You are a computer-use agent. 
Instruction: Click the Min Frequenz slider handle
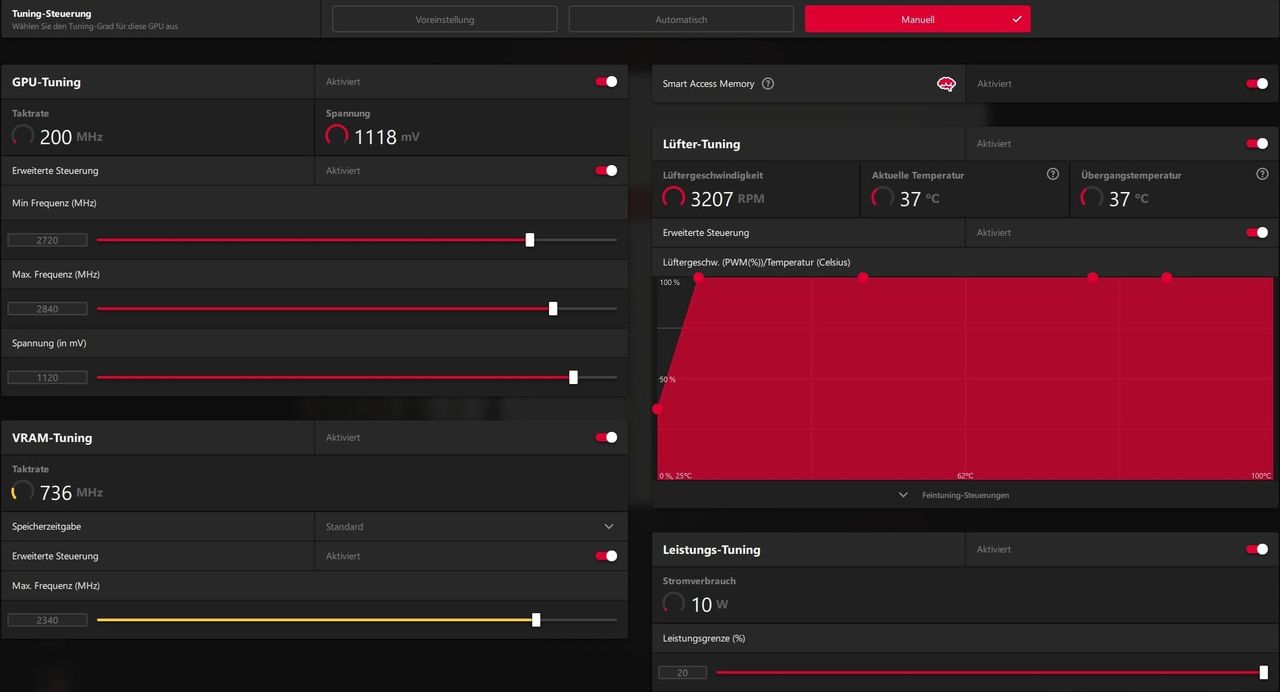pyautogui.click(x=530, y=240)
